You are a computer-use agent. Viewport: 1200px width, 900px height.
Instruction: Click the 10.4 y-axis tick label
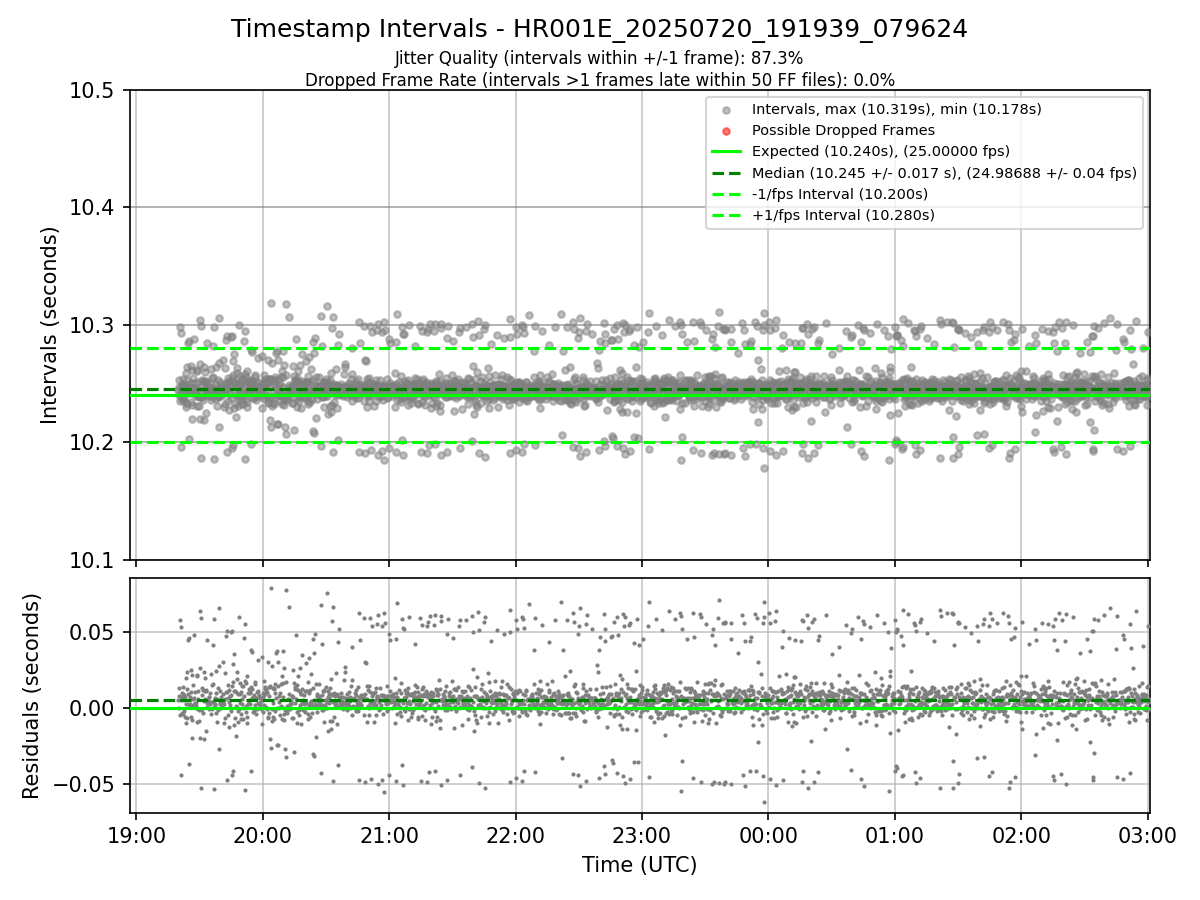[94, 208]
